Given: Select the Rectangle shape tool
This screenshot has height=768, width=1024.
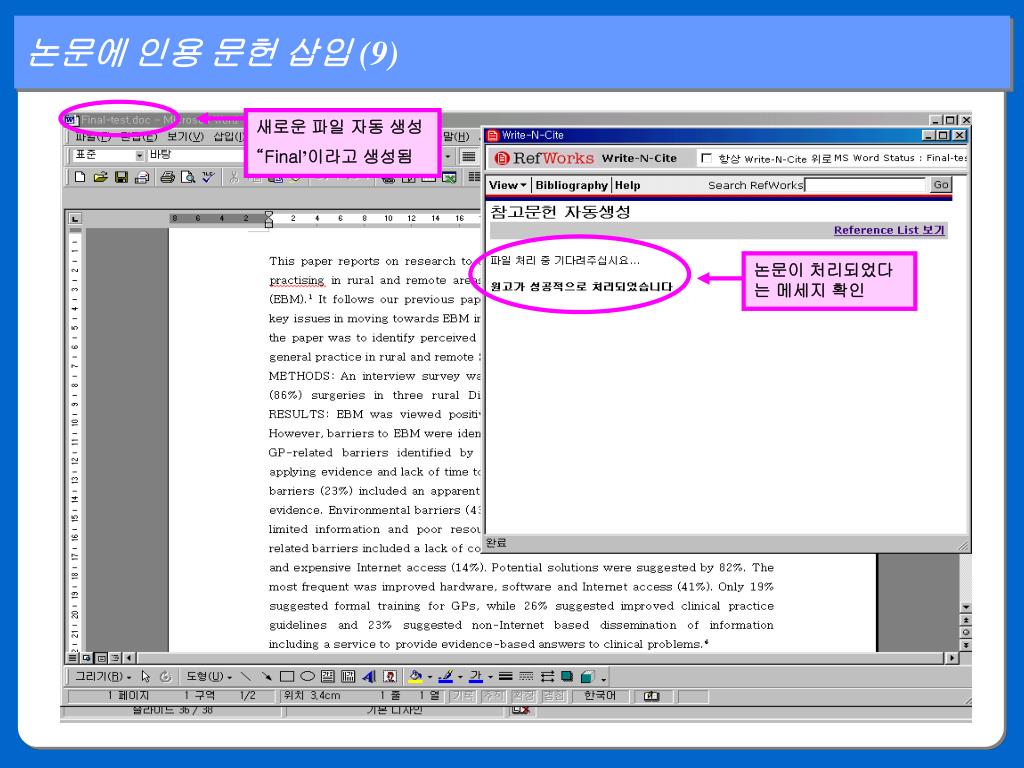Looking at the screenshot, I should click(287, 677).
